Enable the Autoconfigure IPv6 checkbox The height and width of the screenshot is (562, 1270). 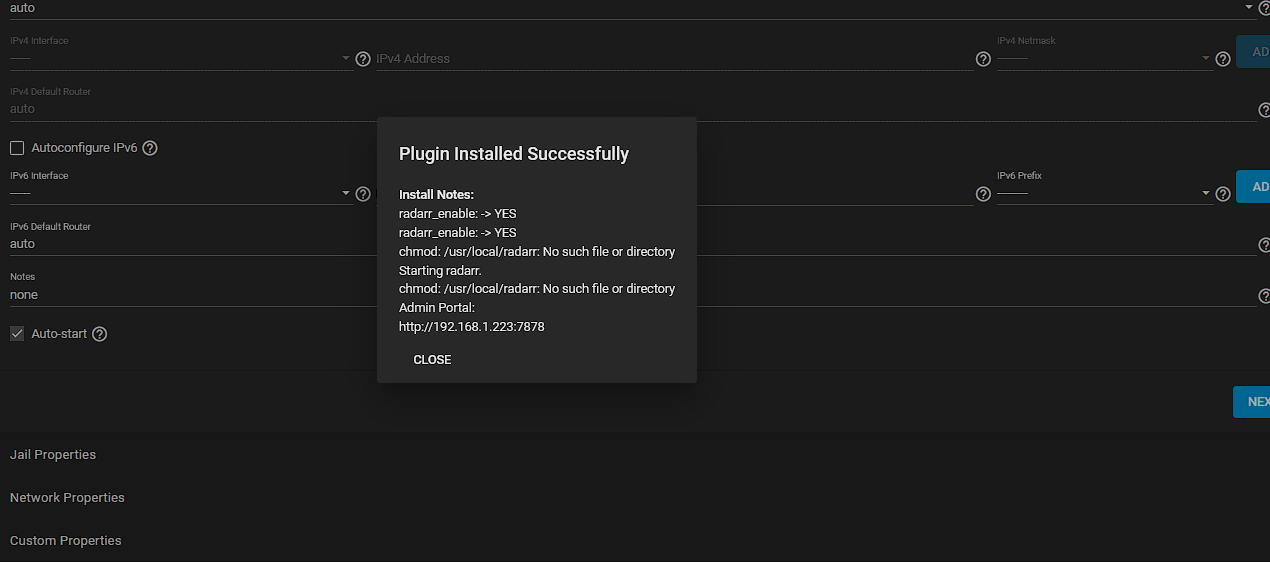tap(17, 148)
